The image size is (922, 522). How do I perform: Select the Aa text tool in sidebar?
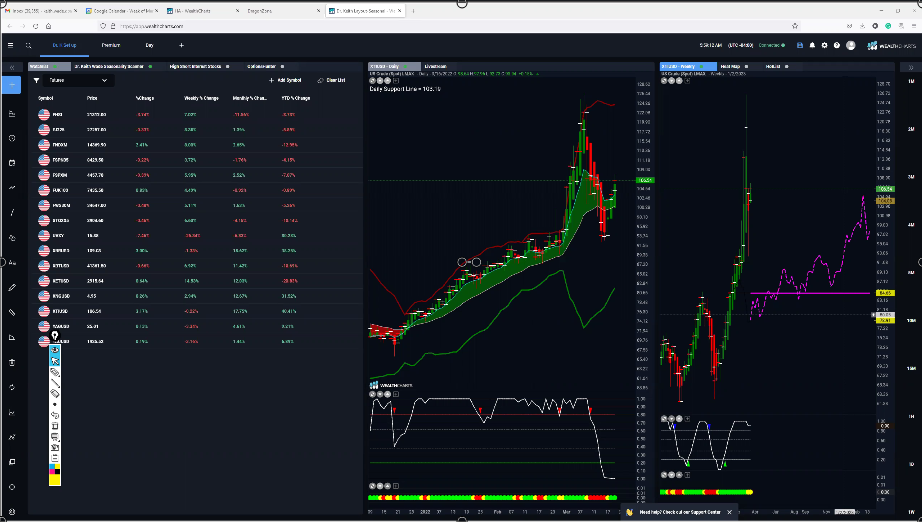pos(12,263)
